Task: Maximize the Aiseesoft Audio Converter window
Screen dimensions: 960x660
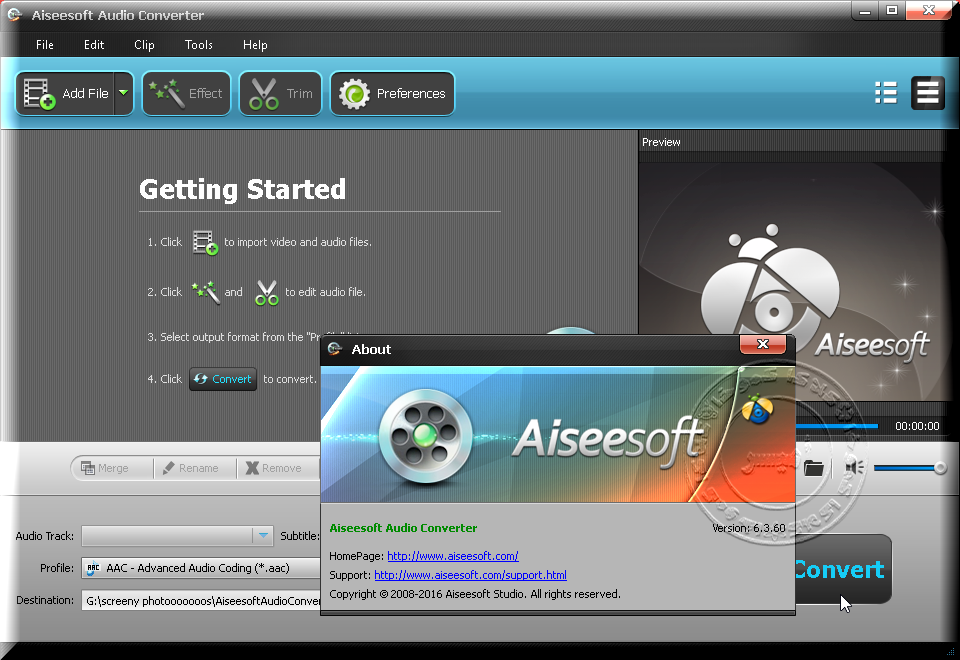Action: [x=892, y=10]
